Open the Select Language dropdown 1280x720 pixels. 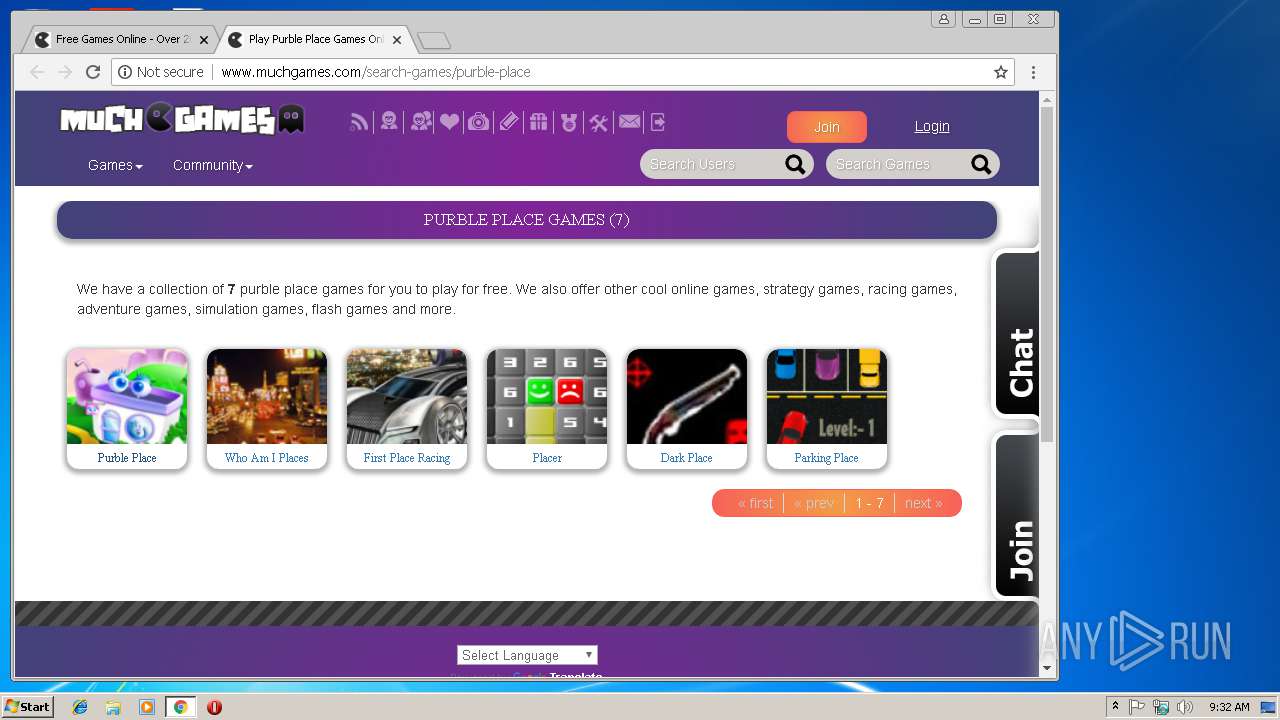(527, 655)
